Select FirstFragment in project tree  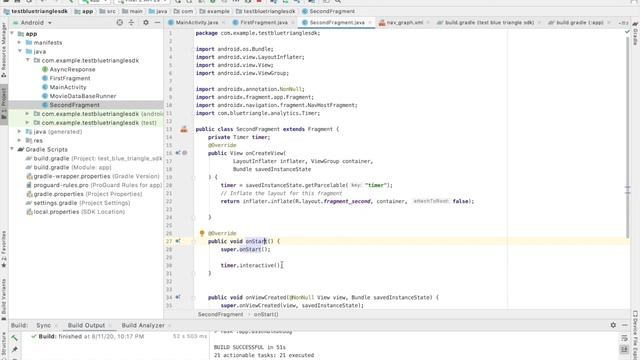[70, 78]
